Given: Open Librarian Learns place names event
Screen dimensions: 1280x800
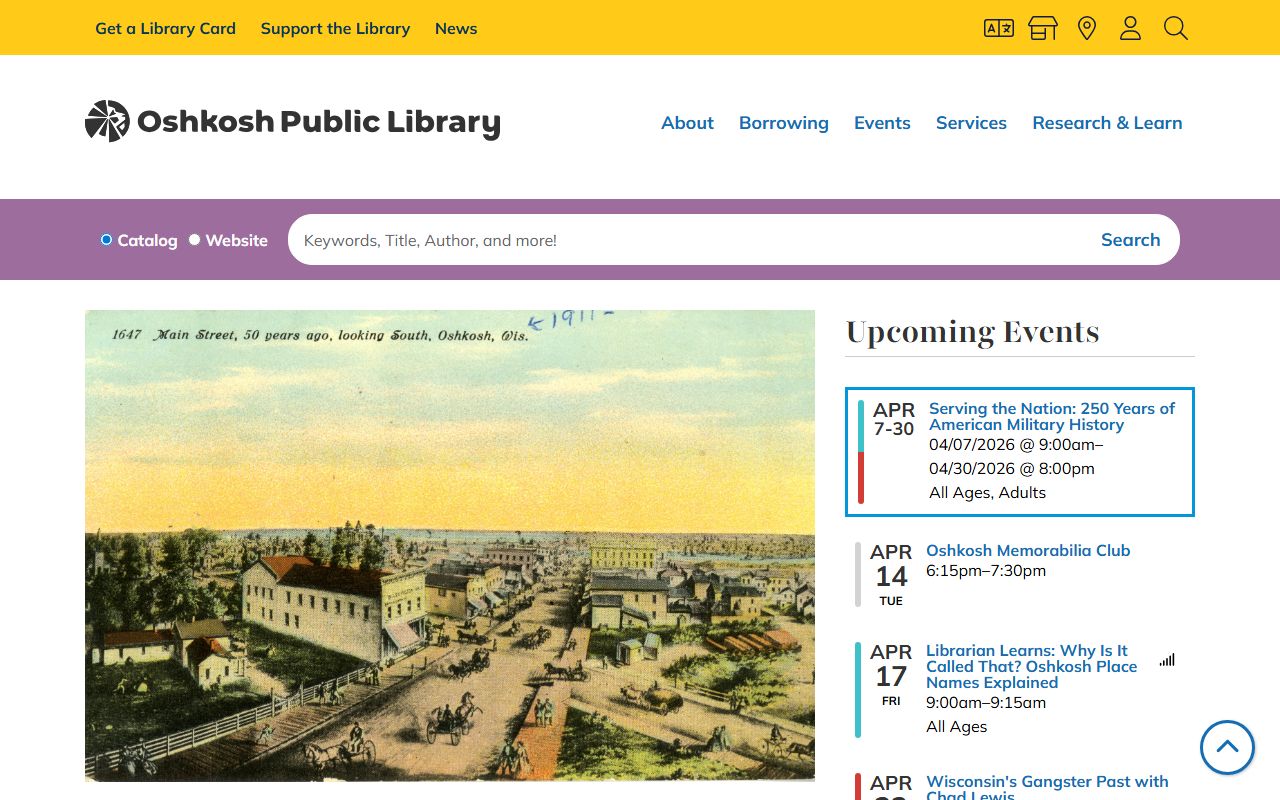Looking at the screenshot, I should point(1031,666).
